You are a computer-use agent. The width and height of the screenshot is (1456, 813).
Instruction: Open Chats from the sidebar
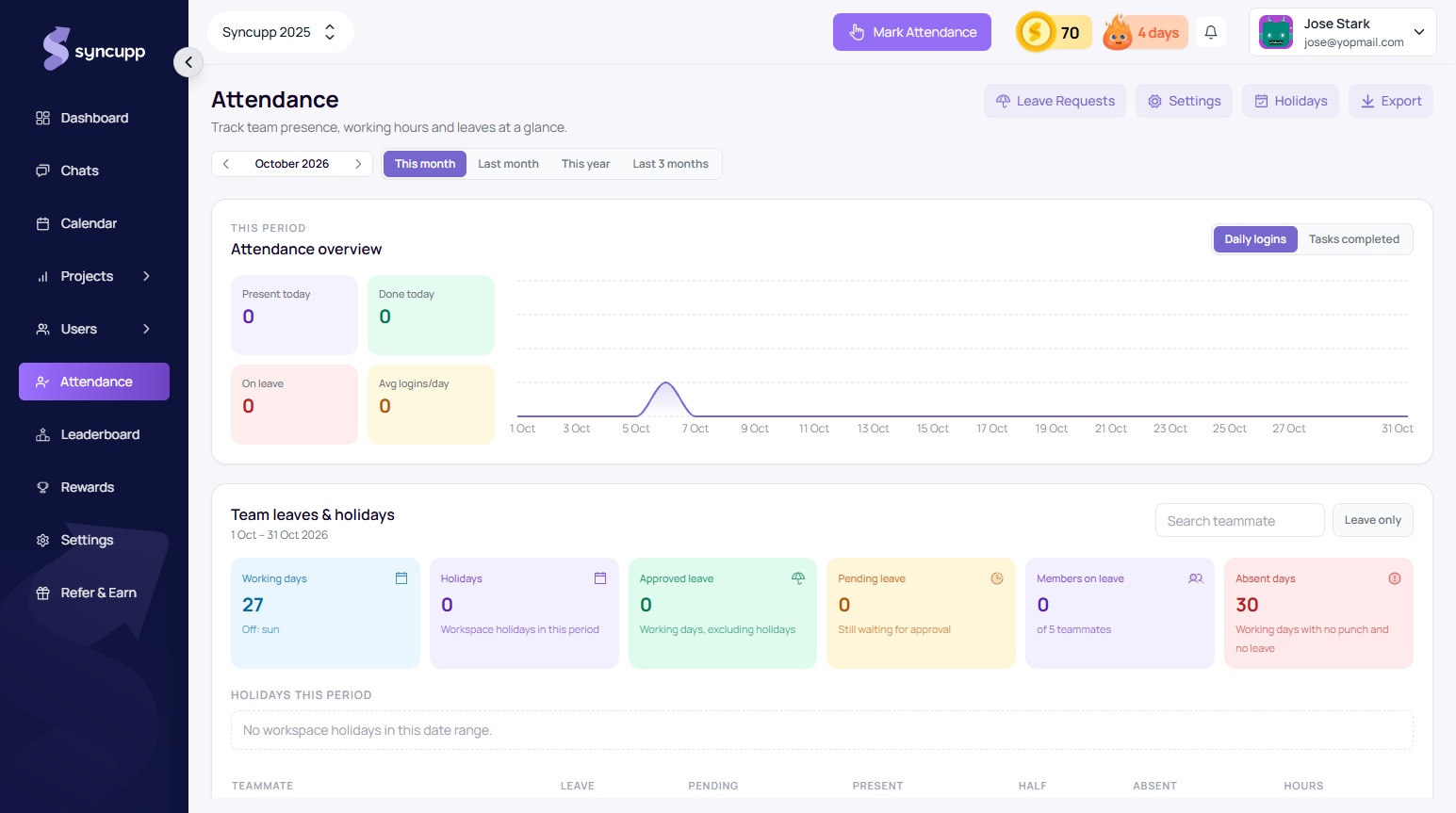[x=94, y=171]
